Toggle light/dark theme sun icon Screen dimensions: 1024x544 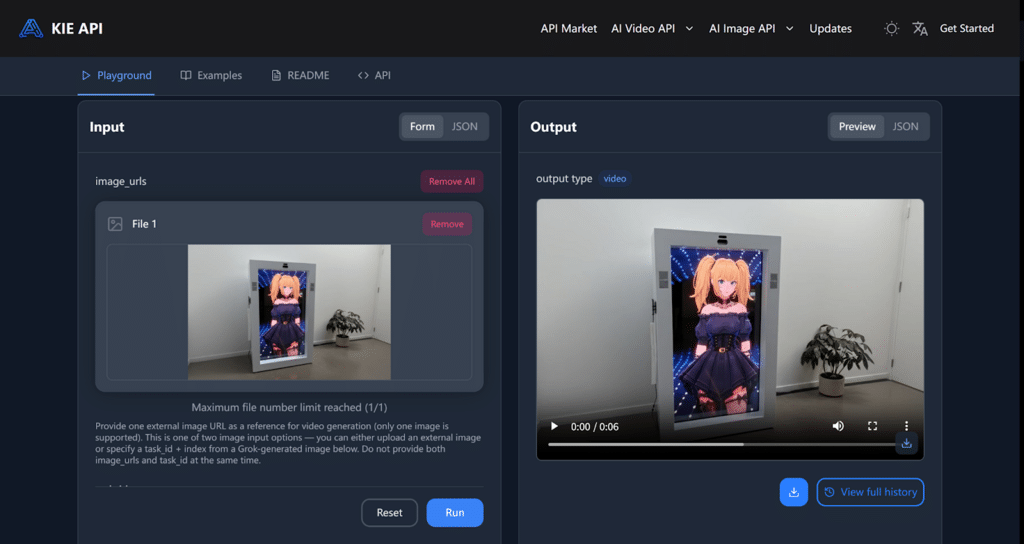click(x=891, y=29)
